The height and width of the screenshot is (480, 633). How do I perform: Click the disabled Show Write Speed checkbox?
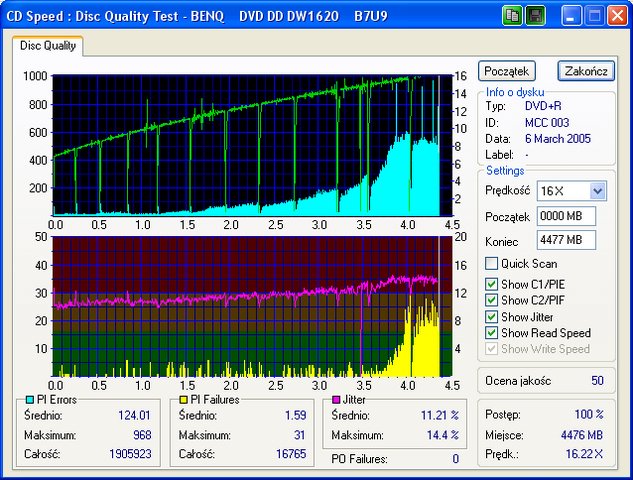(491, 349)
